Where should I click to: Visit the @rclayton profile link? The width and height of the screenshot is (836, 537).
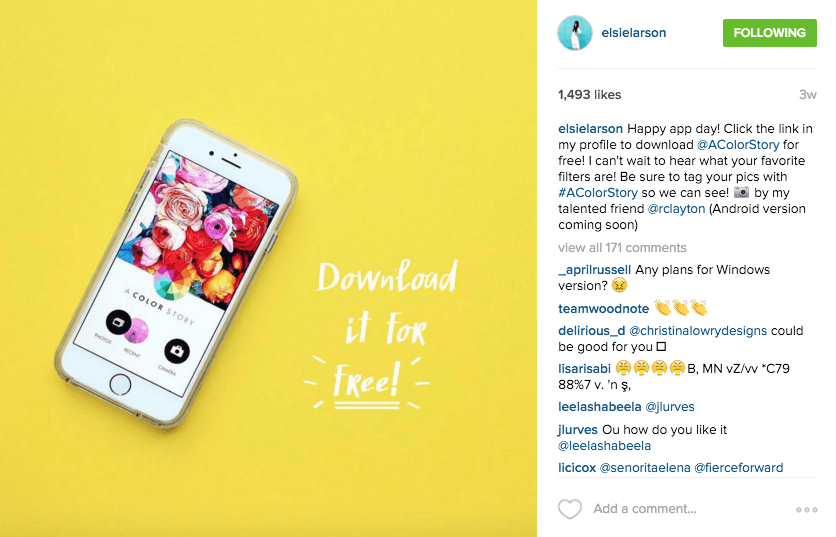pyautogui.click(x=676, y=209)
